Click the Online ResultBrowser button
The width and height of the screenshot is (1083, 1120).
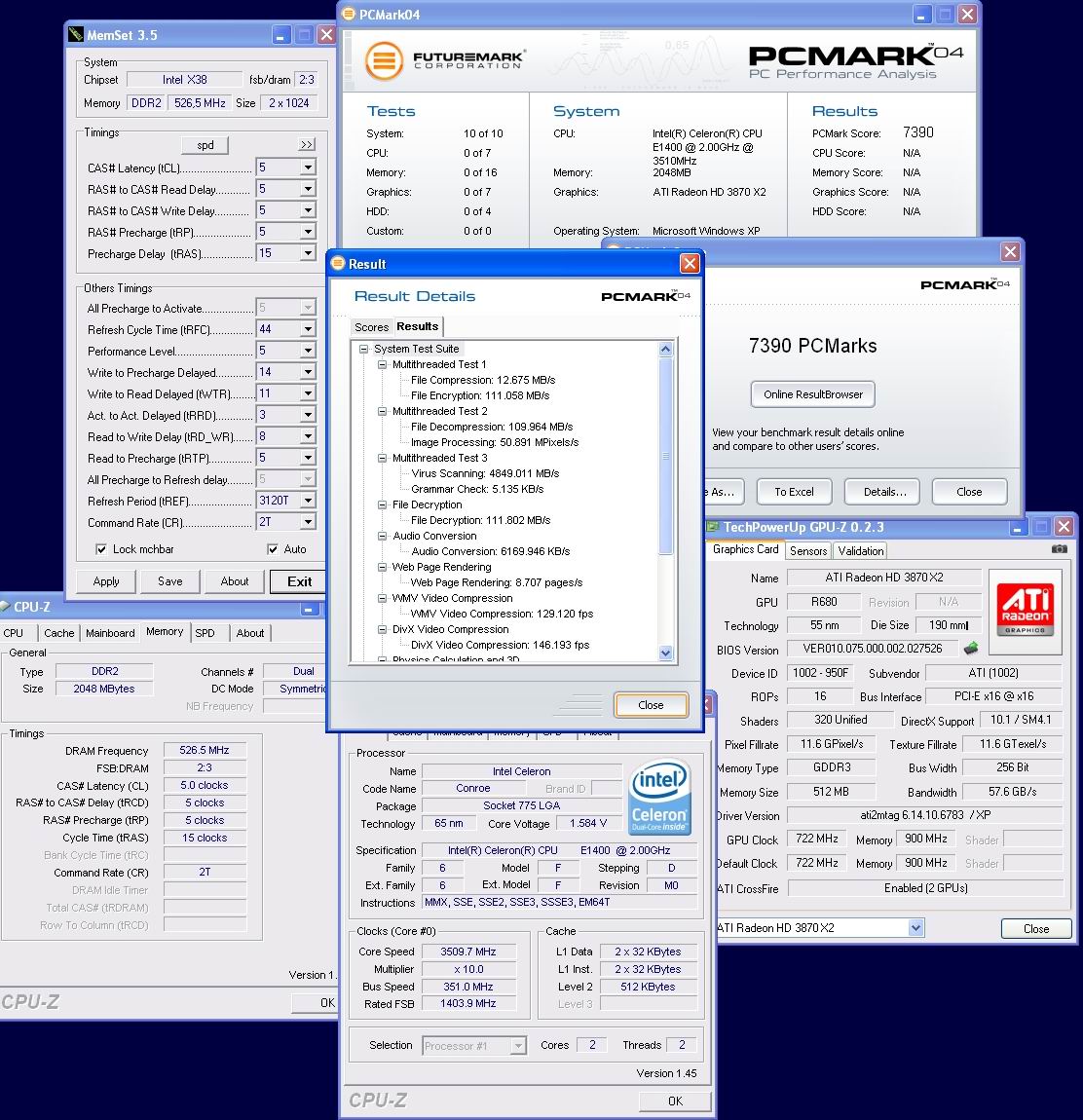813,394
